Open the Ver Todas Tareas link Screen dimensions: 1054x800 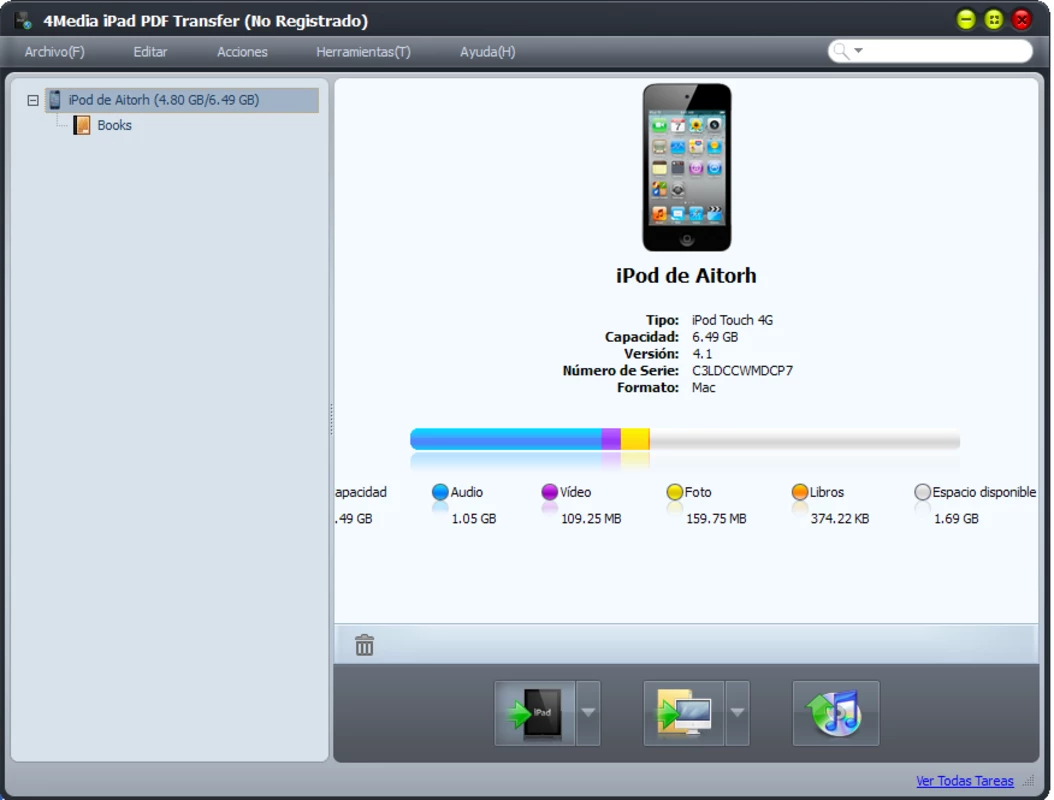(x=965, y=781)
